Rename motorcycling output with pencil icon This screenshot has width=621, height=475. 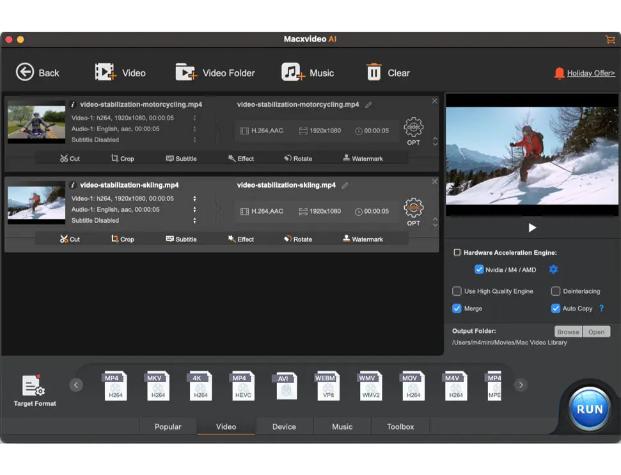pos(368,105)
